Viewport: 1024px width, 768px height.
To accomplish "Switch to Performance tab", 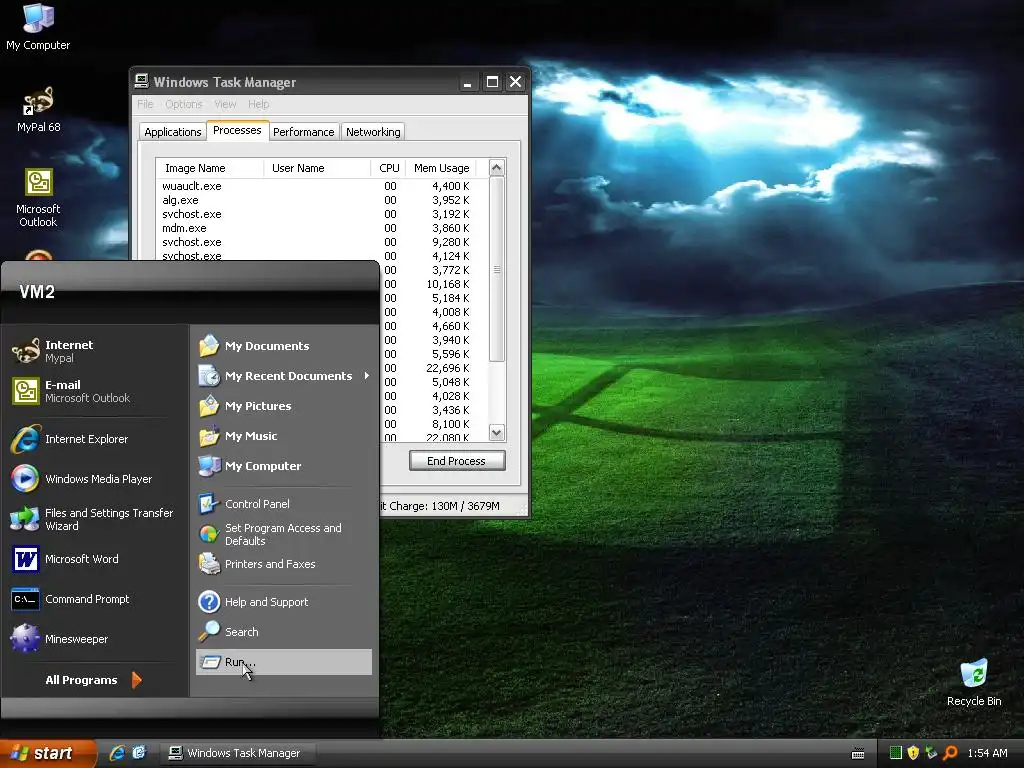I will point(304,132).
